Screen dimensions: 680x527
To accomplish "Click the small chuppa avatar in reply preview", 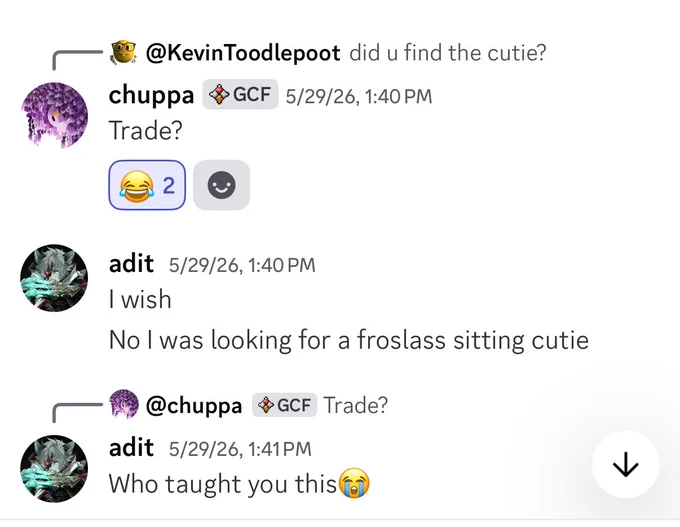I will coord(124,404).
